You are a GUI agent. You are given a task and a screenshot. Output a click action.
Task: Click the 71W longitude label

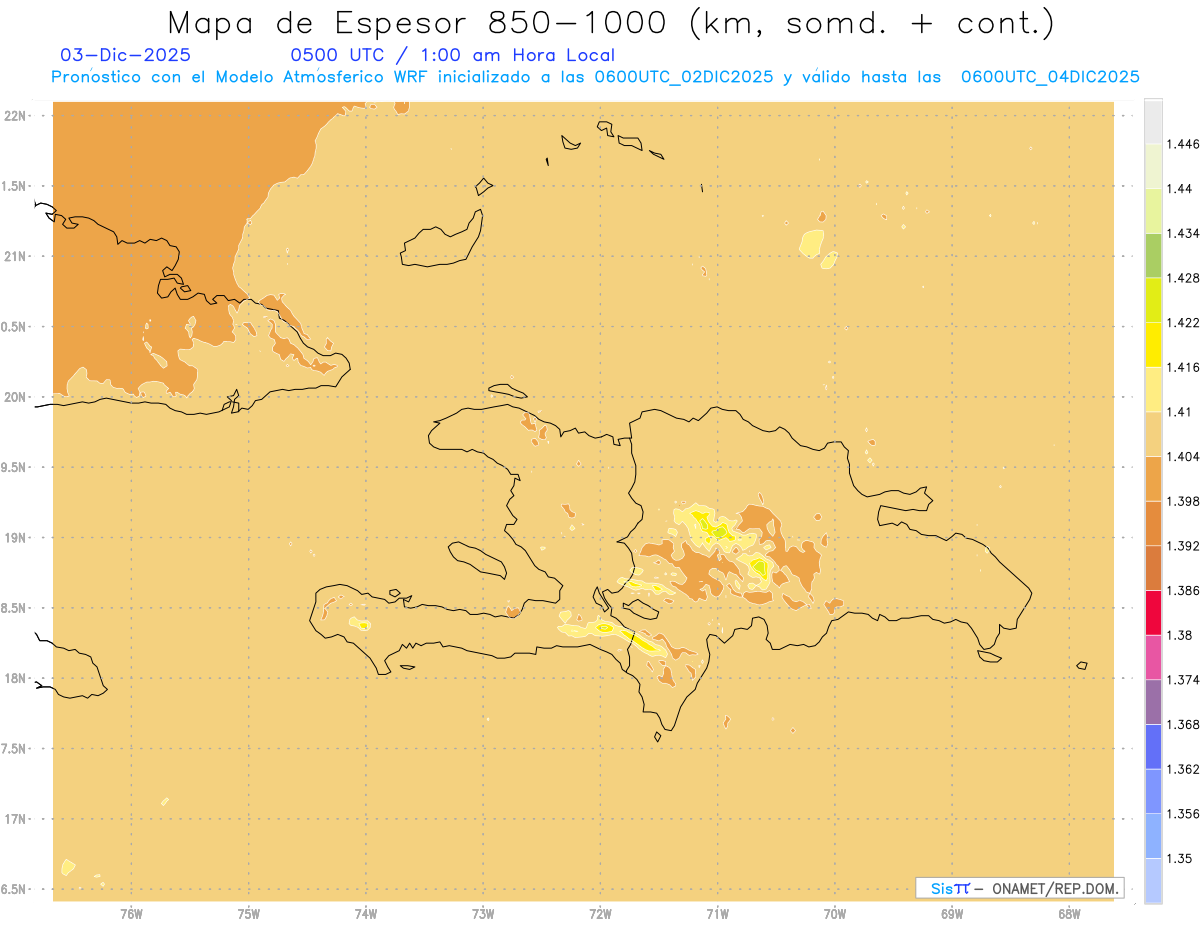pyautogui.click(x=717, y=914)
